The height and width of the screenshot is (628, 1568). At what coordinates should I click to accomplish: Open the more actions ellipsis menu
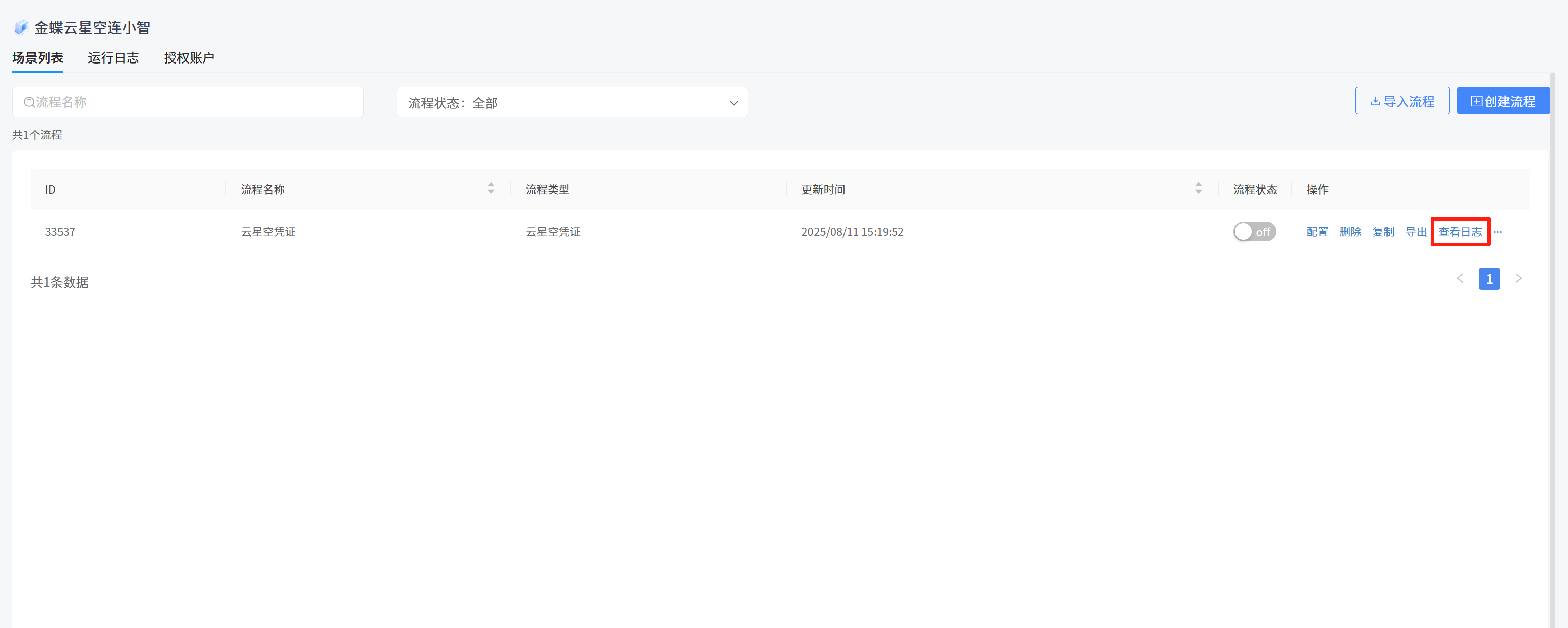tap(1498, 232)
